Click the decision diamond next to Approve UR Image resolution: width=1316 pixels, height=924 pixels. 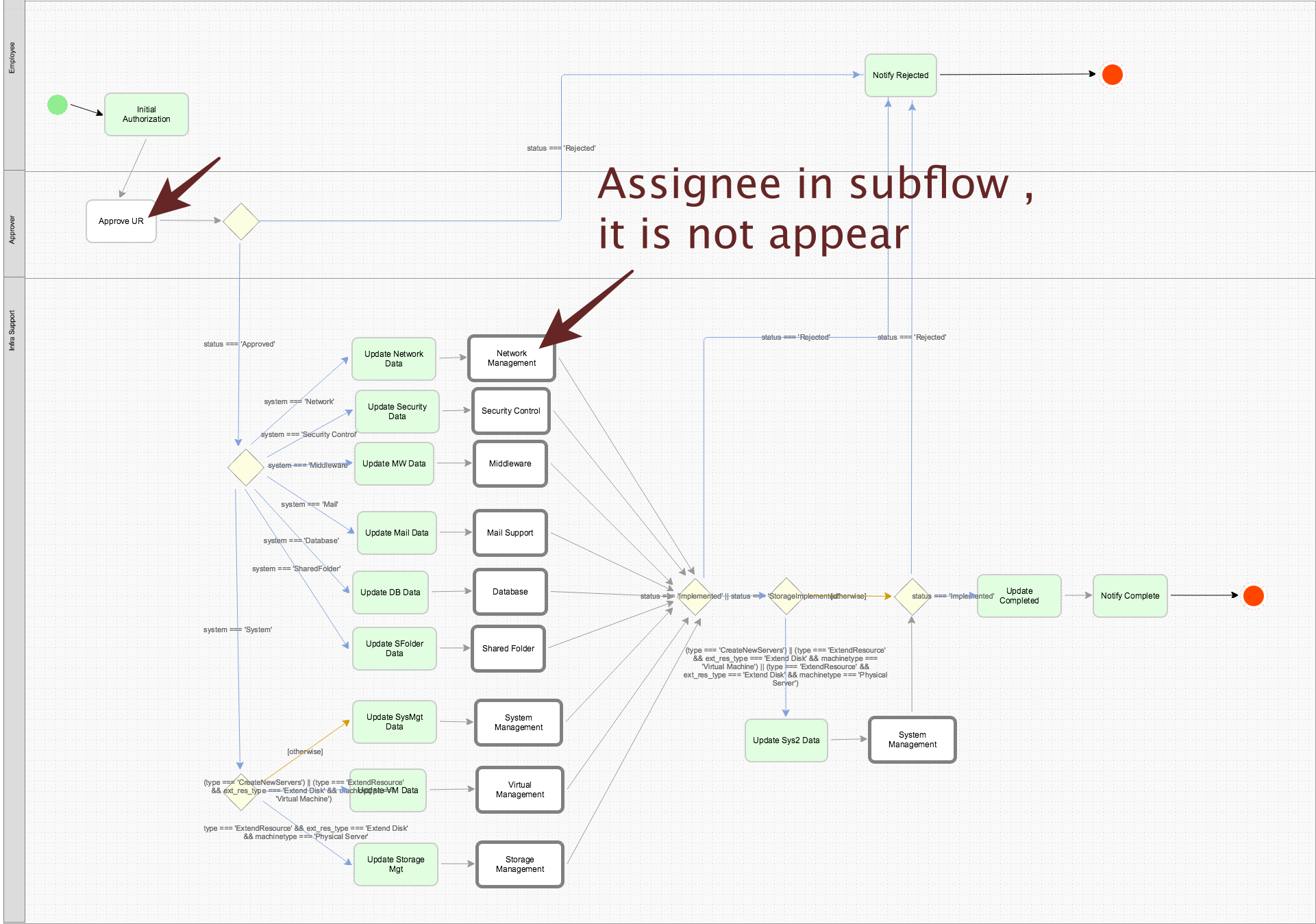click(x=241, y=221)
